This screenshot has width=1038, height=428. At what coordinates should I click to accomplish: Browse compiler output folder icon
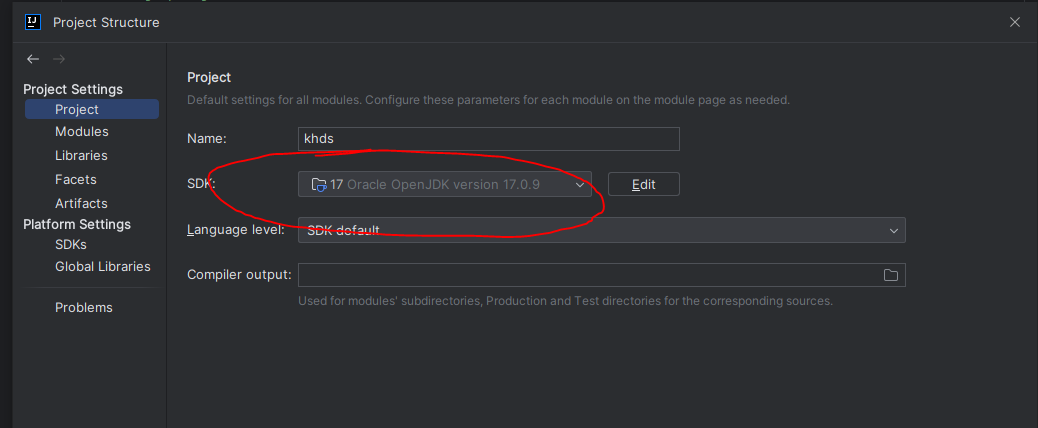point(890,275)
